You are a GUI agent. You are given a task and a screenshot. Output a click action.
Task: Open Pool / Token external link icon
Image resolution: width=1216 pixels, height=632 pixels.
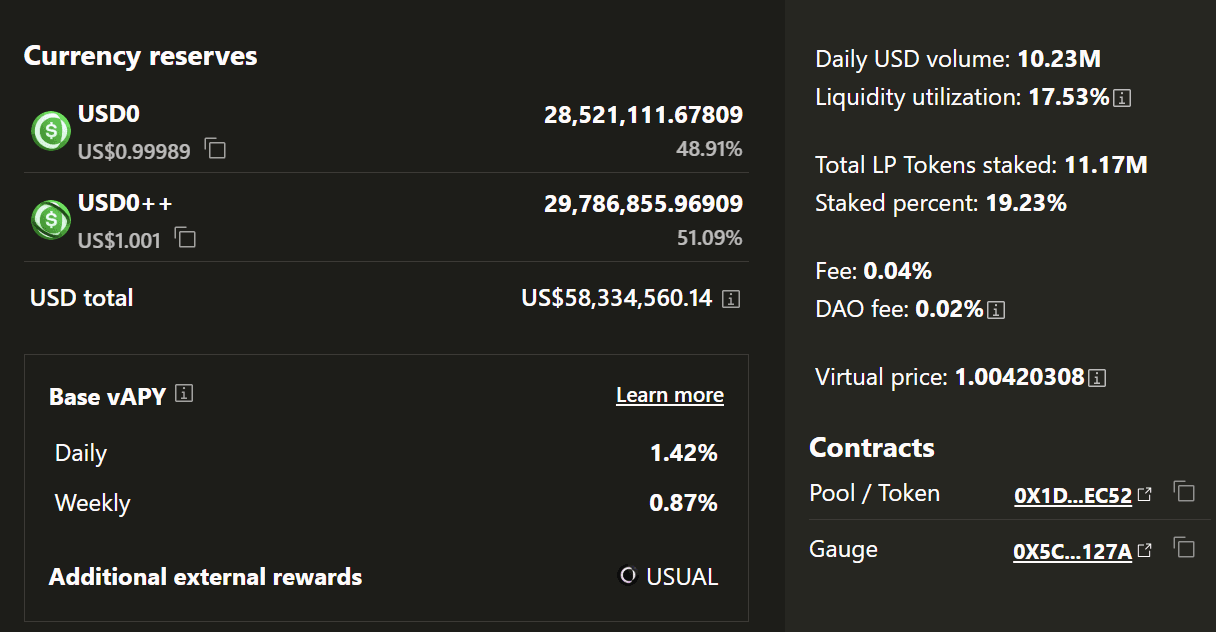(x=1145, y=494)
